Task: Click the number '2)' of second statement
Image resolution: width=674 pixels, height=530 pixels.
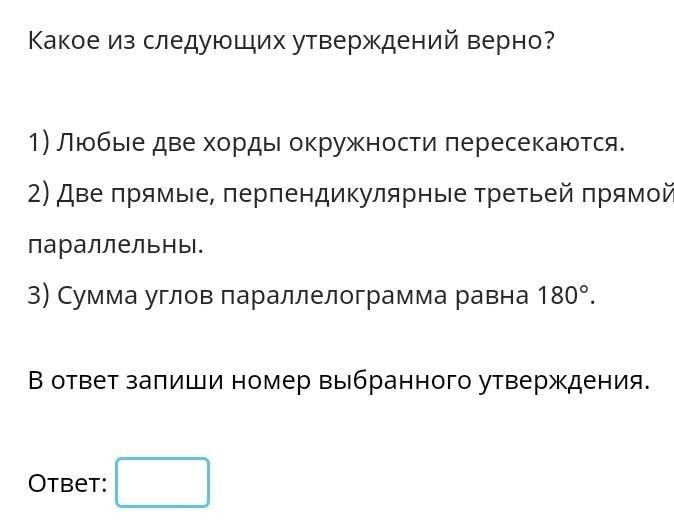Action: tap(39, 193)
